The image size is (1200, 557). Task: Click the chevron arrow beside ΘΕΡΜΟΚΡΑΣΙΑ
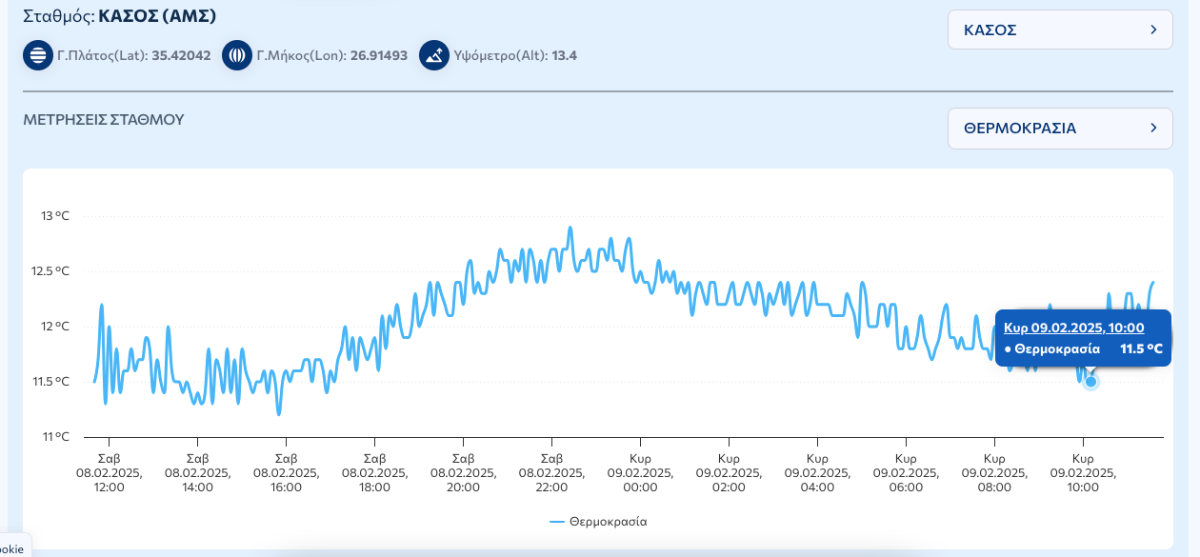1153,128
